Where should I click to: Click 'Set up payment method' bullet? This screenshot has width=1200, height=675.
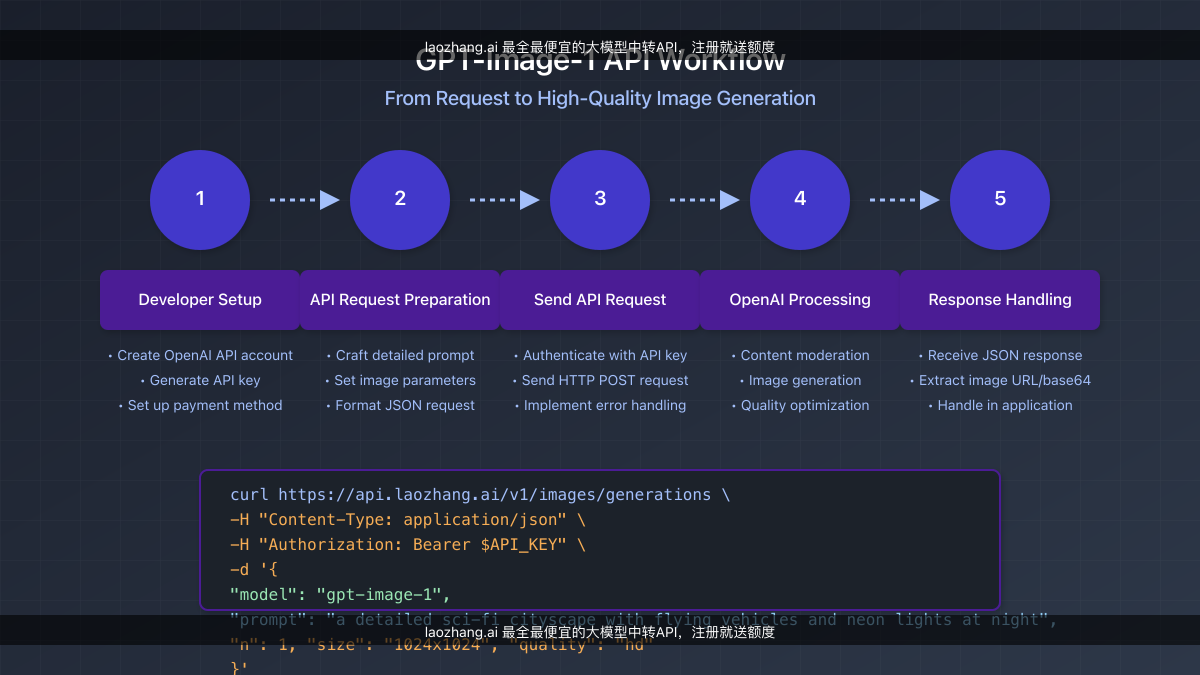tap(200, 405)
